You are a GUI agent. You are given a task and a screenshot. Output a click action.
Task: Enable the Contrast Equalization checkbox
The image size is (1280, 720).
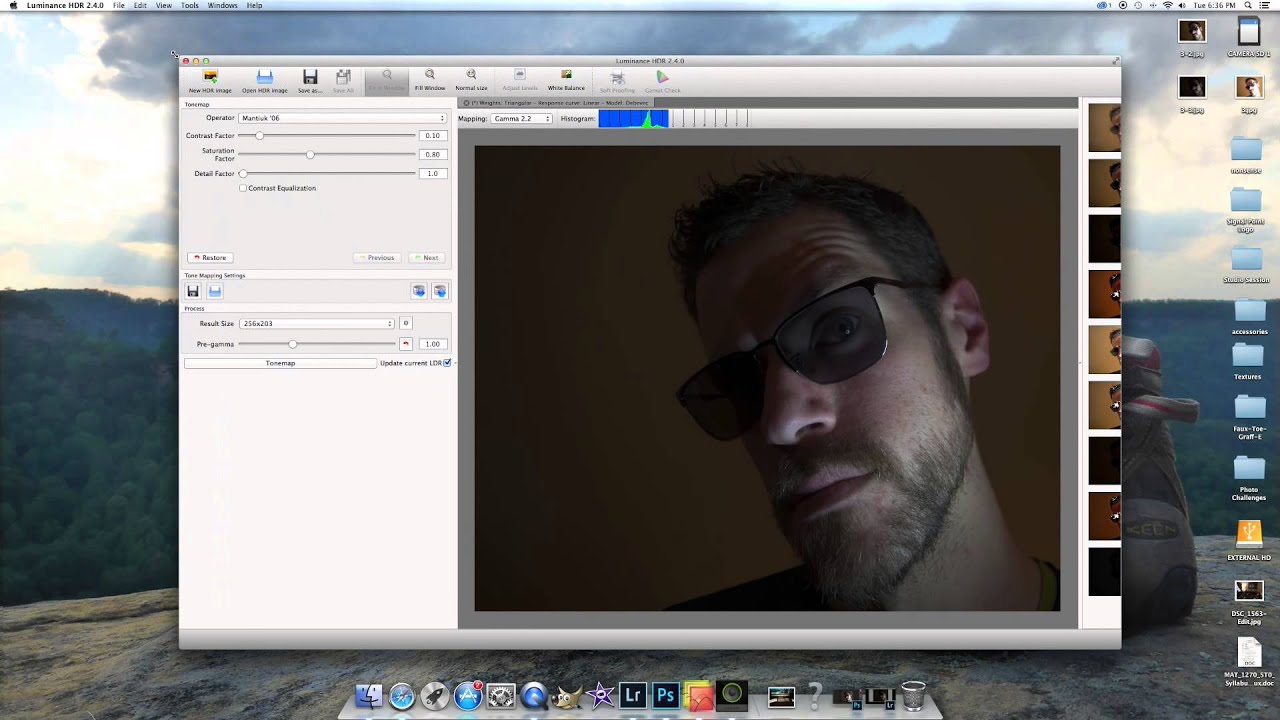[x=243, y=188]
